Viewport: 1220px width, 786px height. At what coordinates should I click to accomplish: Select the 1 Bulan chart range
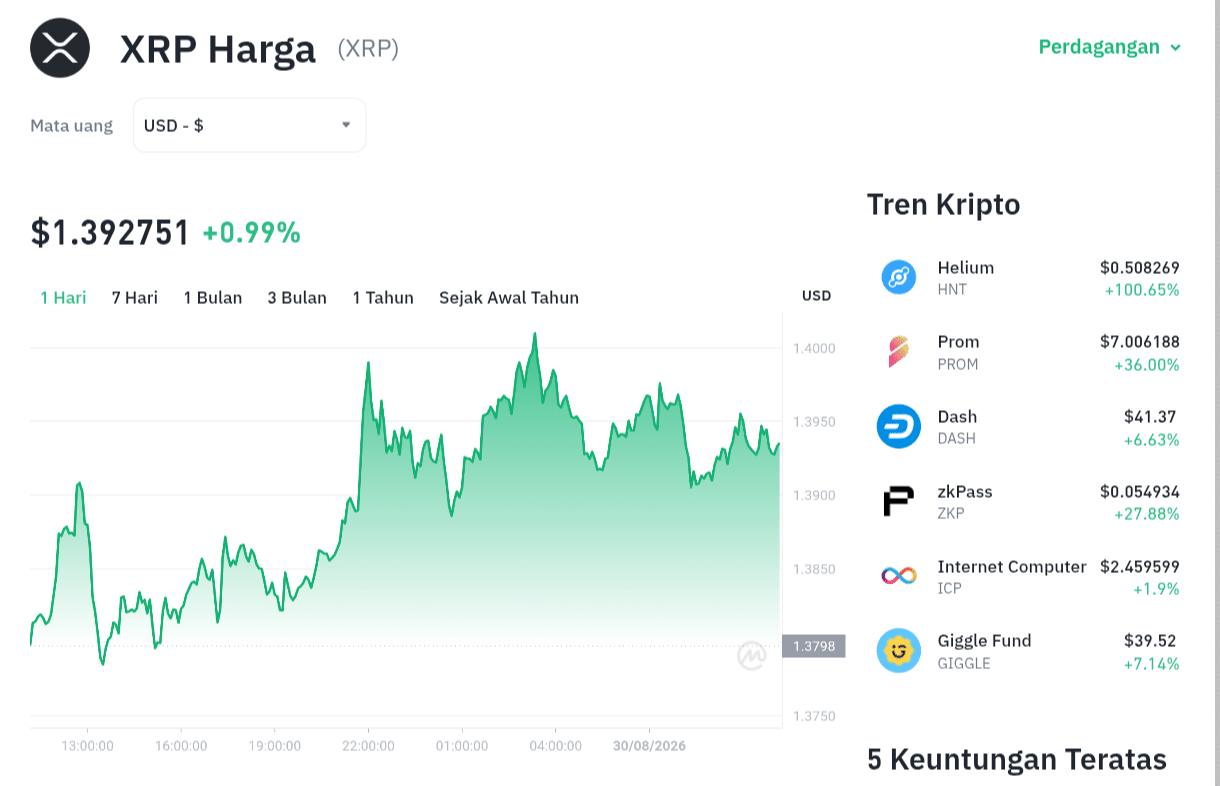(x=213, y=297)
